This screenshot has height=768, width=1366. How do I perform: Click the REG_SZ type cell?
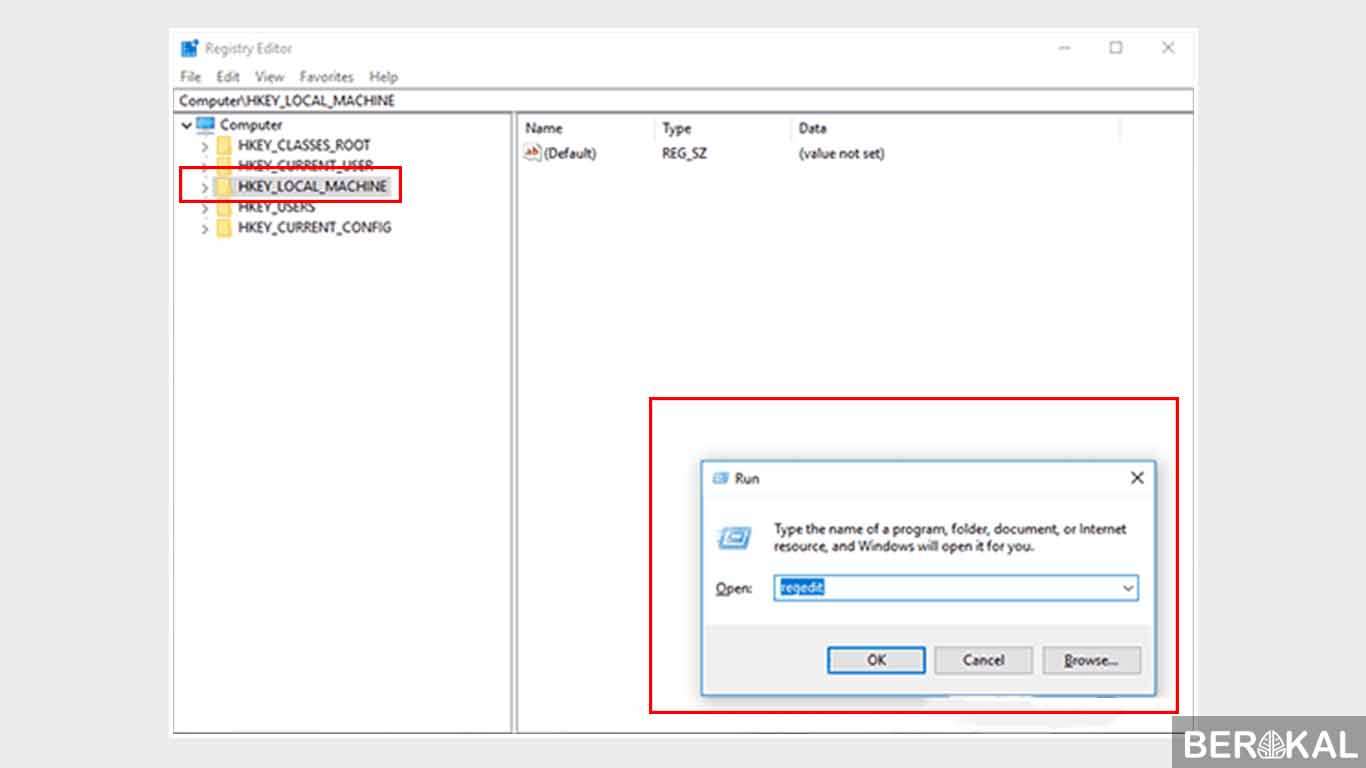pyautogui.click(x=684, y=153)
